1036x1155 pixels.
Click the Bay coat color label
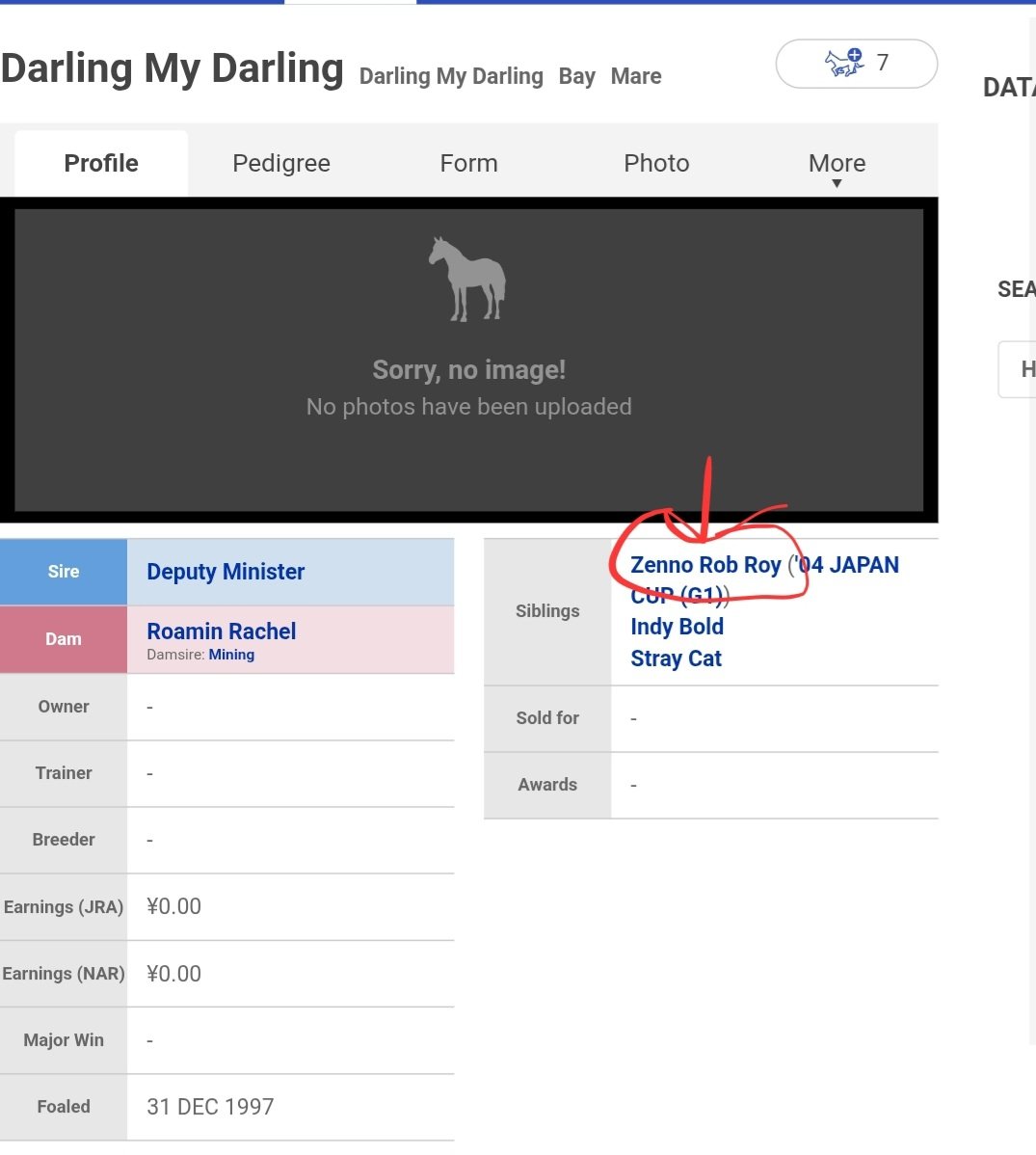[576, 76]
